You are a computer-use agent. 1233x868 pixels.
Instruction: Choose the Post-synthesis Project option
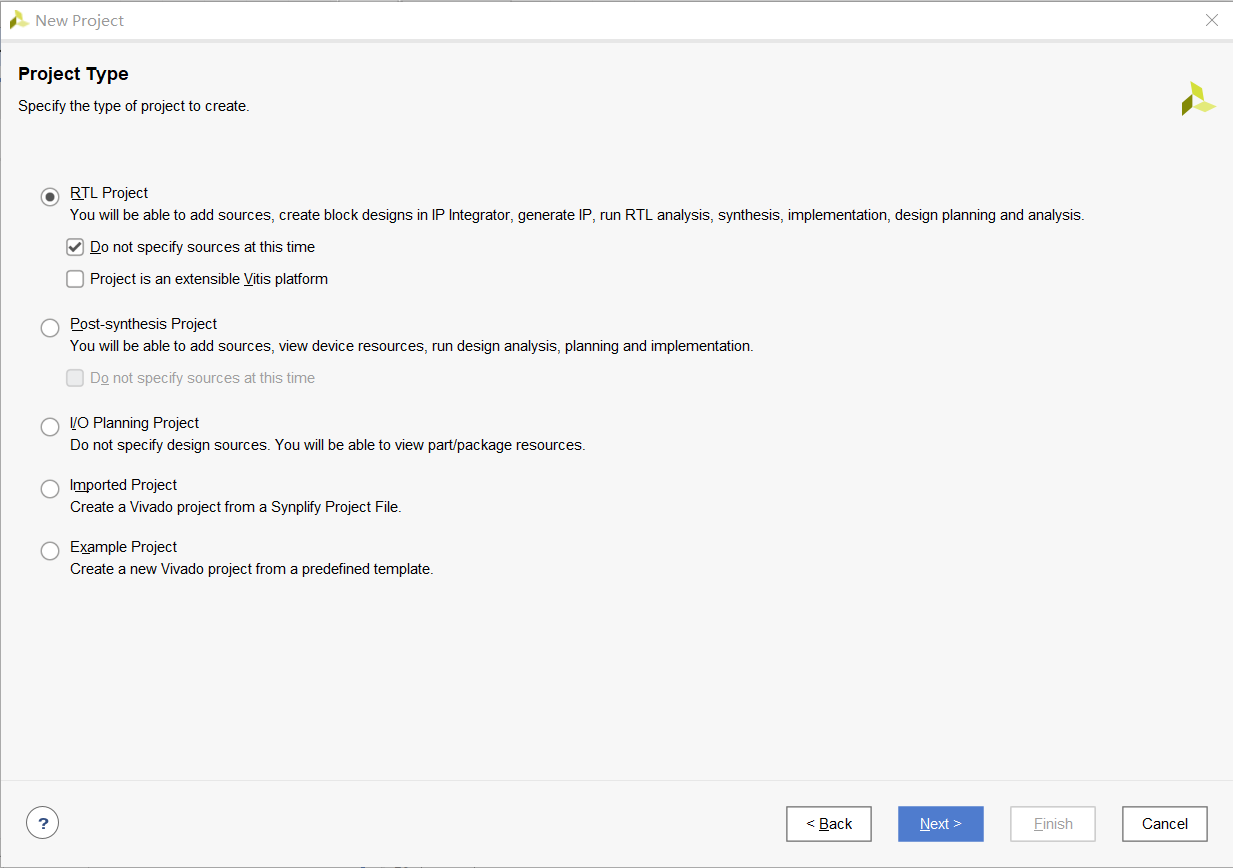pos(50,328)
